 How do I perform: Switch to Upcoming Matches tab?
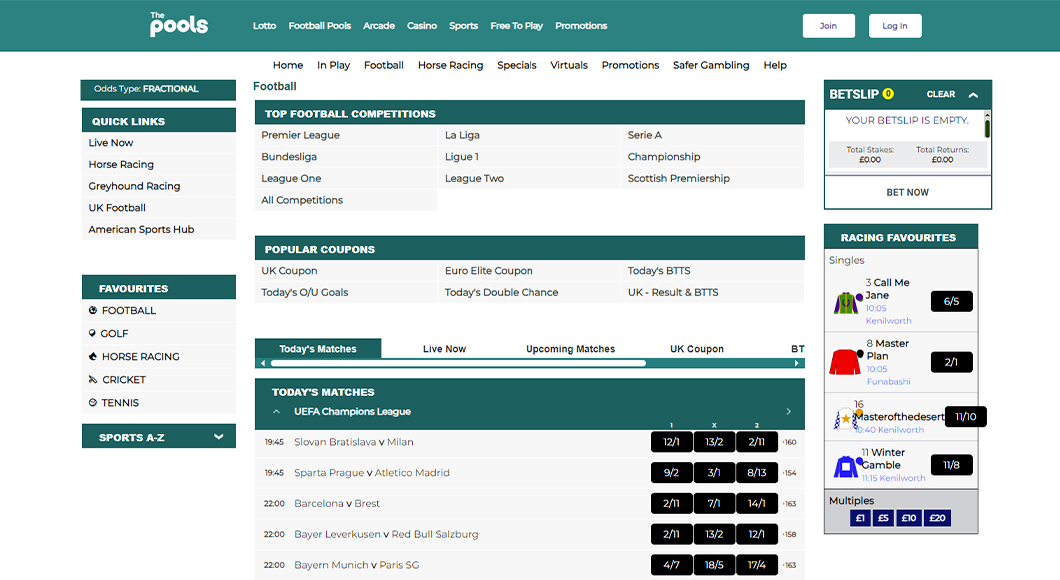pyautogui.click(x=571, y=349)
